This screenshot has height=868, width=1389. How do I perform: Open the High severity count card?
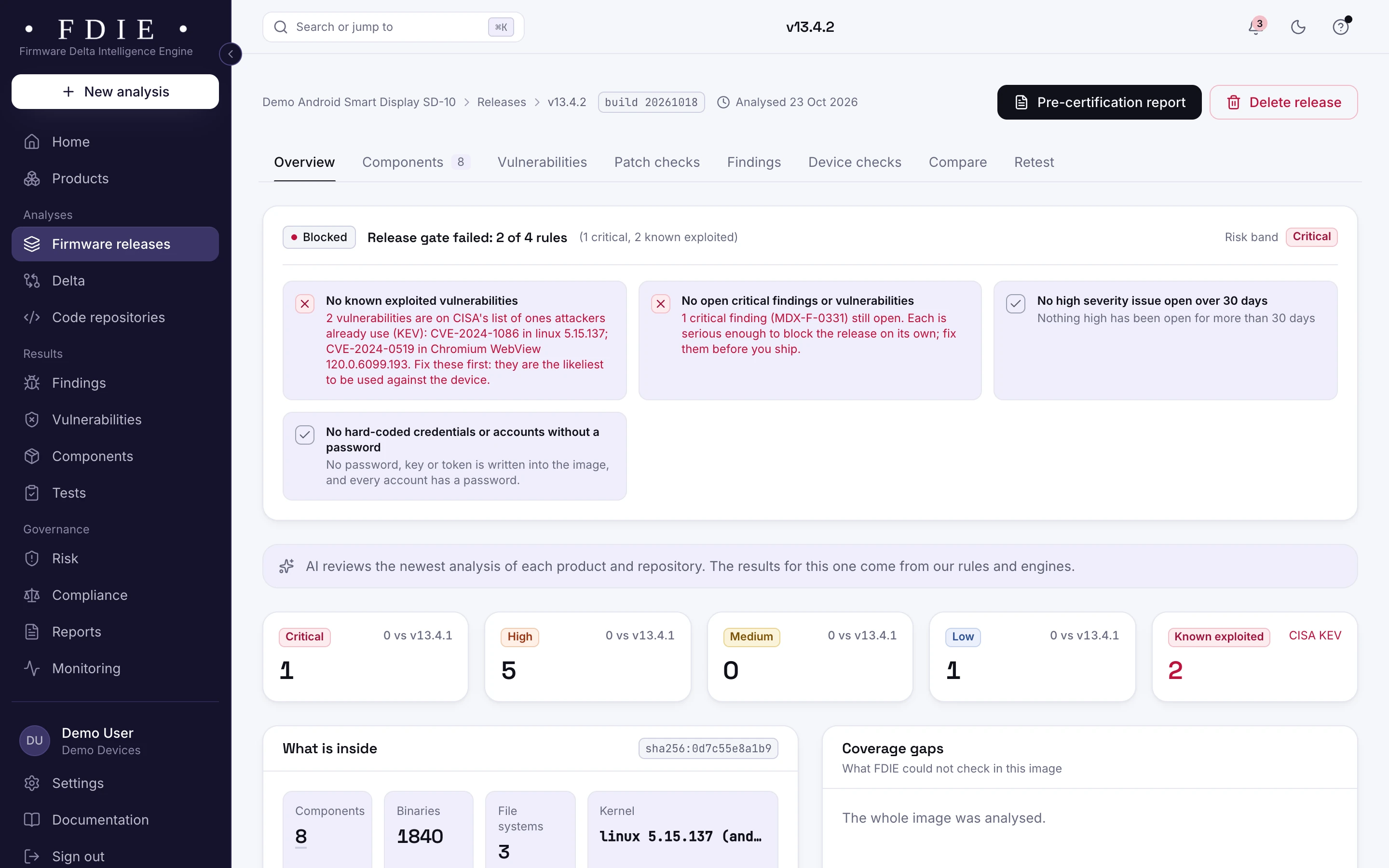[588, 657]
